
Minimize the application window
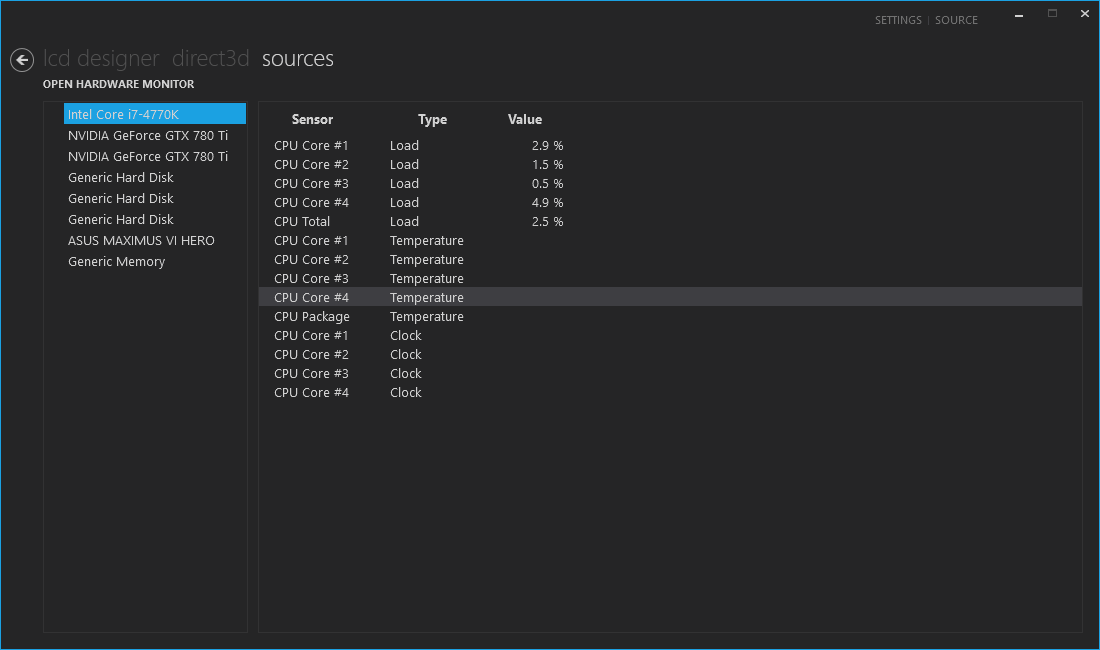coord(1019,14)
